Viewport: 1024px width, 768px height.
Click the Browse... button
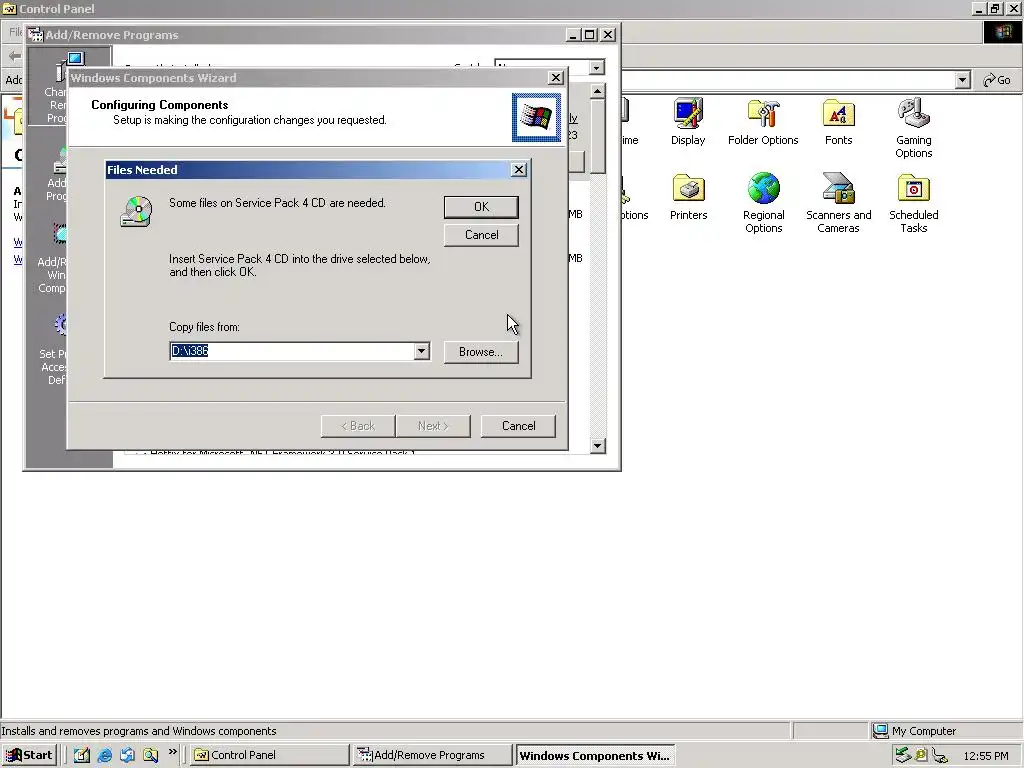click(481, 352)
